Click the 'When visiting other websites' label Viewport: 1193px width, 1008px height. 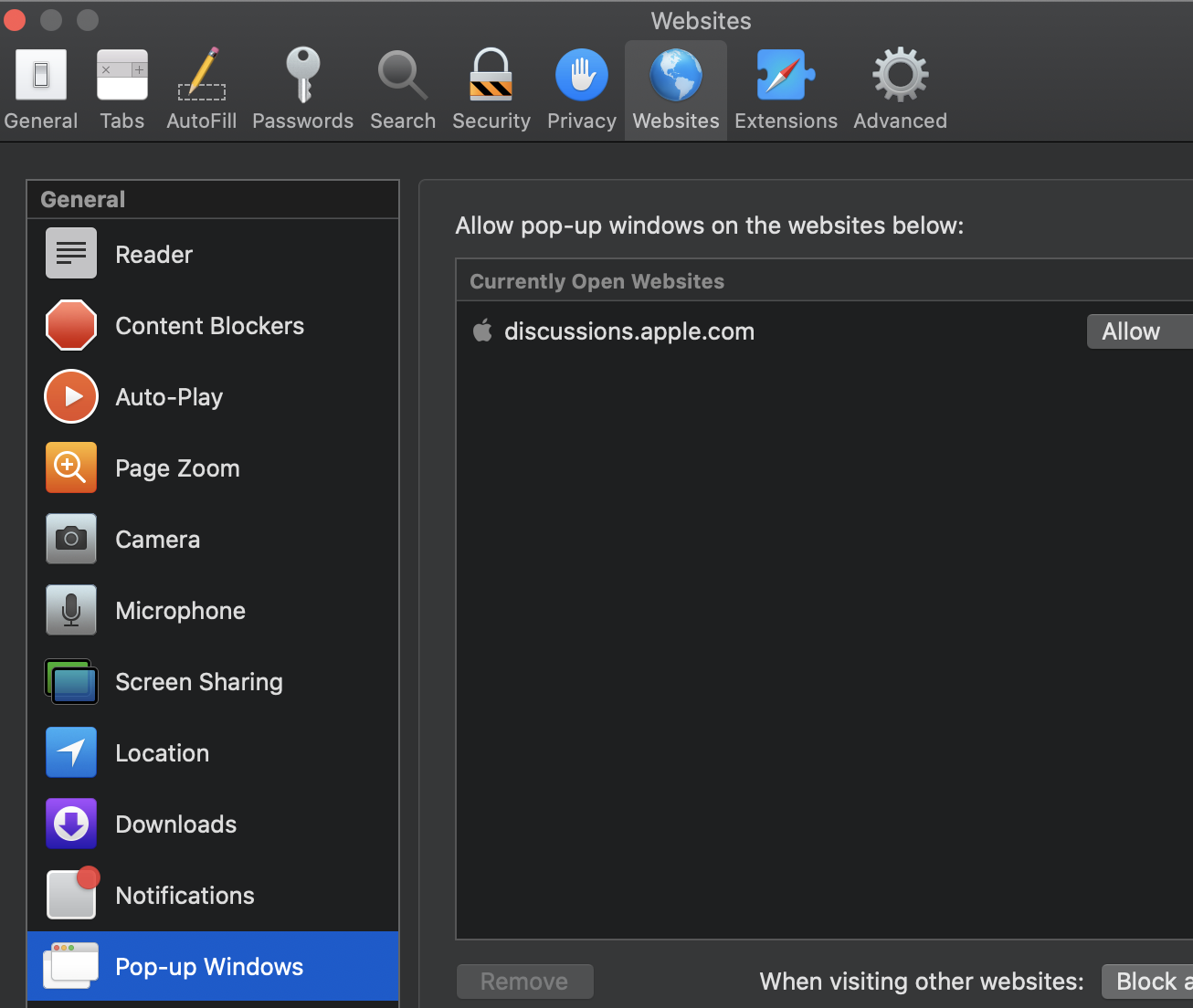tap(922, 982)
